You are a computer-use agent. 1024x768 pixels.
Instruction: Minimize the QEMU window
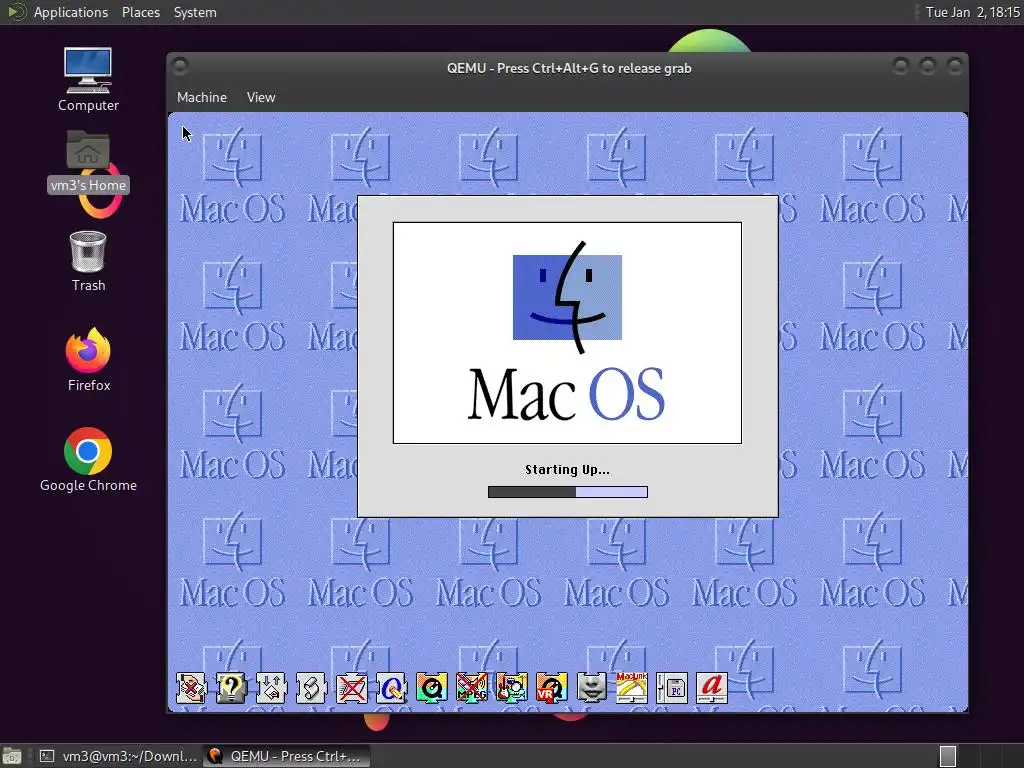(x=901, y=66)
